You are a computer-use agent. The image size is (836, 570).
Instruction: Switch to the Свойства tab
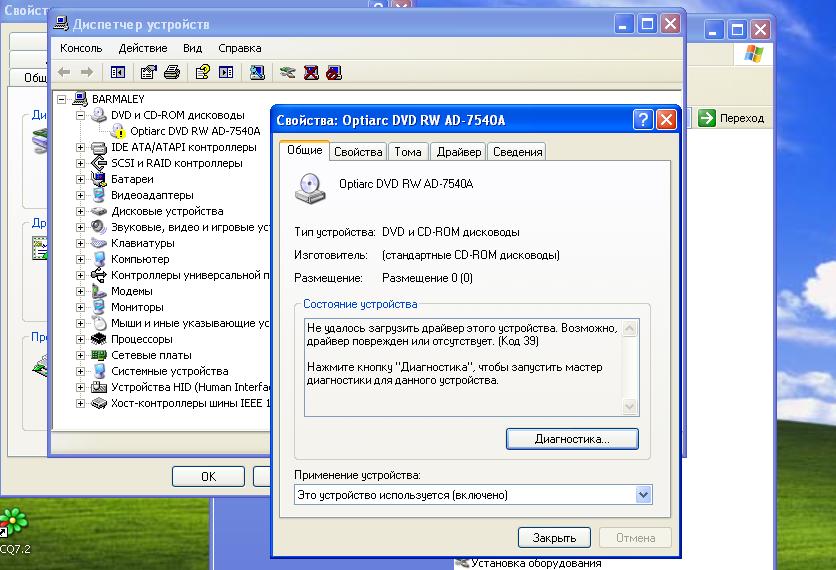point(358,152)
